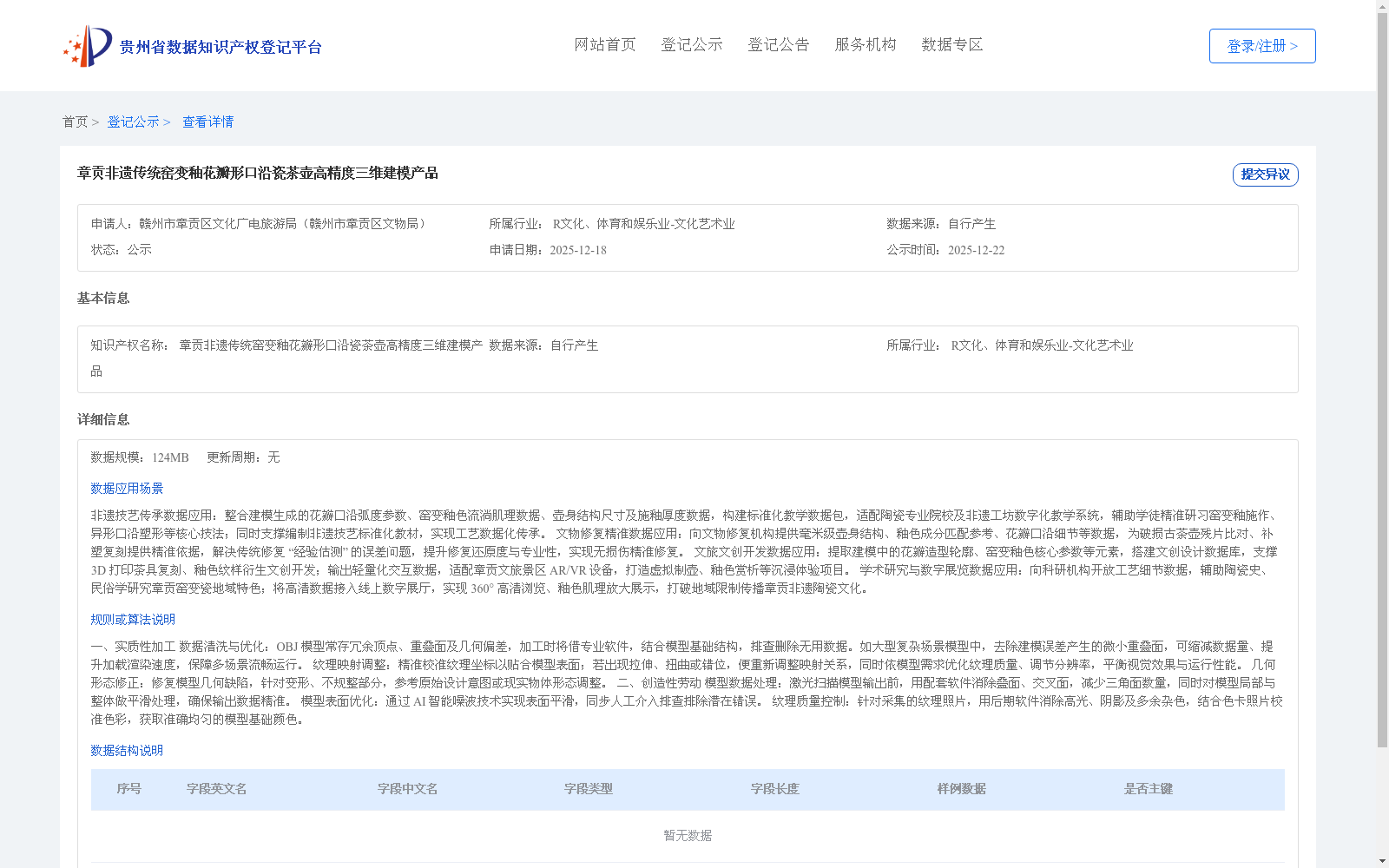Click 更新周期：无 text

pyautogui.click(x=243, y=457)
